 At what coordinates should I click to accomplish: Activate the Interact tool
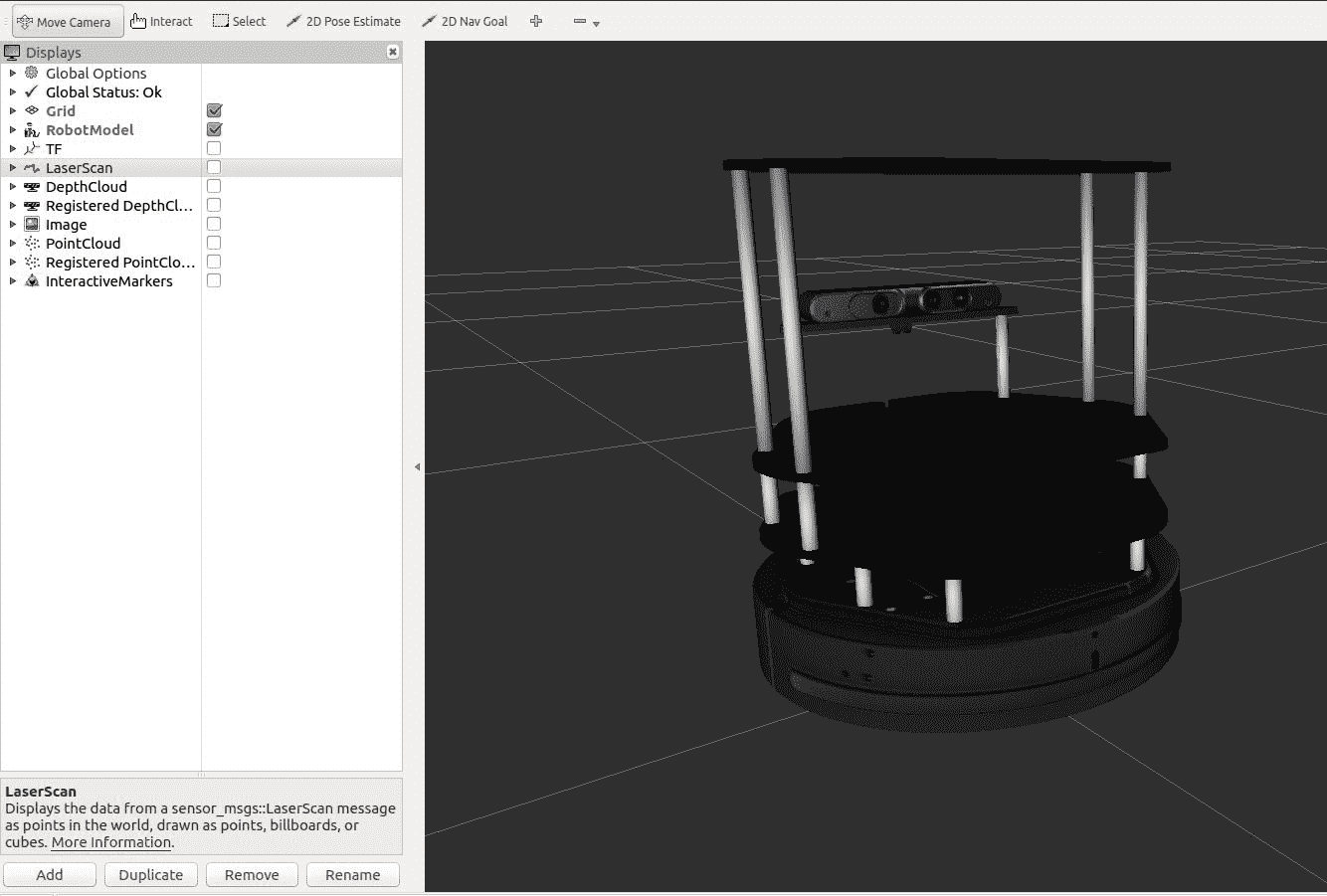tap(161, 21)
